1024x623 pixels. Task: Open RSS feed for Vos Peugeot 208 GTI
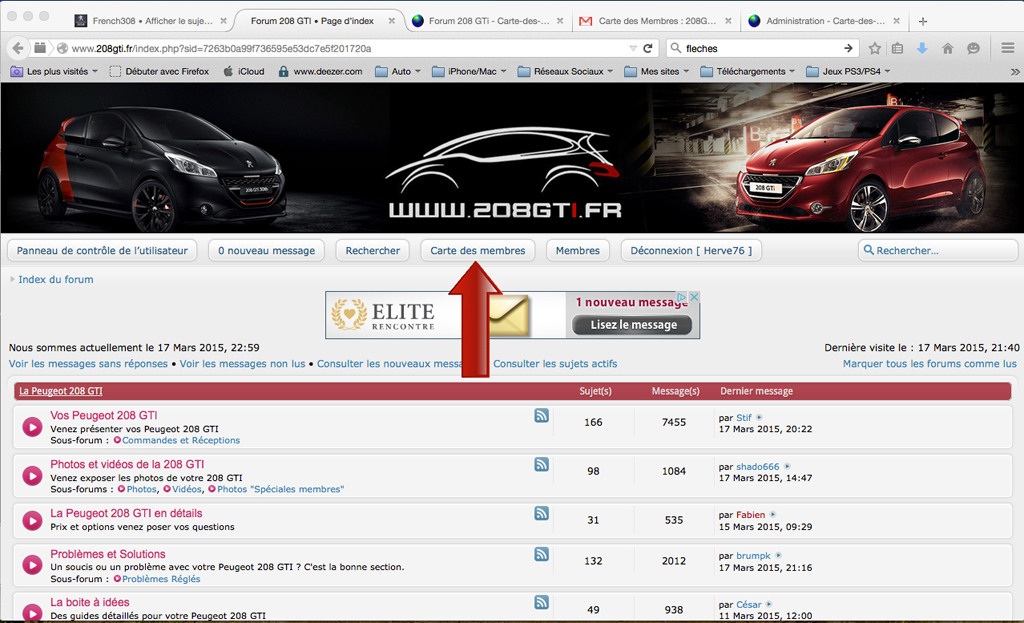point(541,415)
